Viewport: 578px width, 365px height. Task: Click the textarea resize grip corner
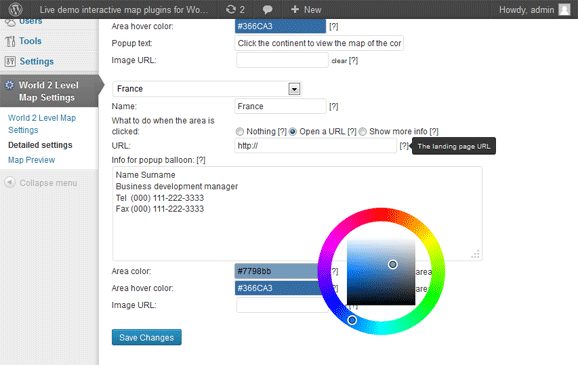point(476,254)
